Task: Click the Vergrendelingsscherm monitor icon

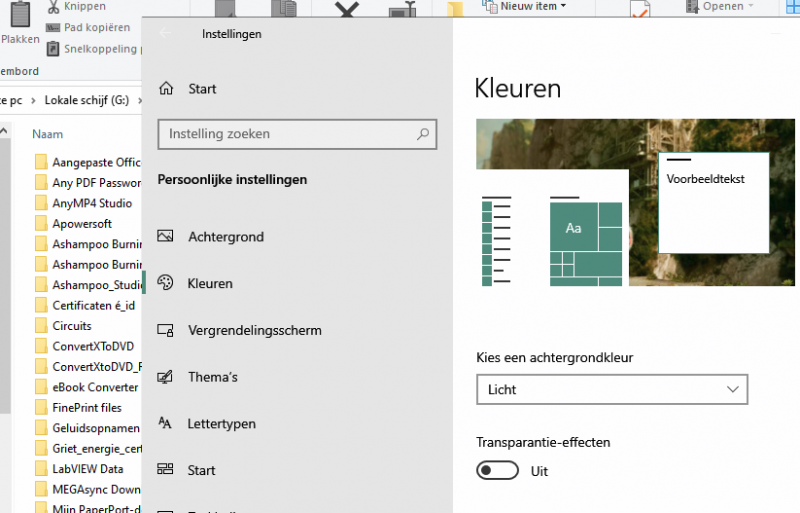Action: click(166, 330)
